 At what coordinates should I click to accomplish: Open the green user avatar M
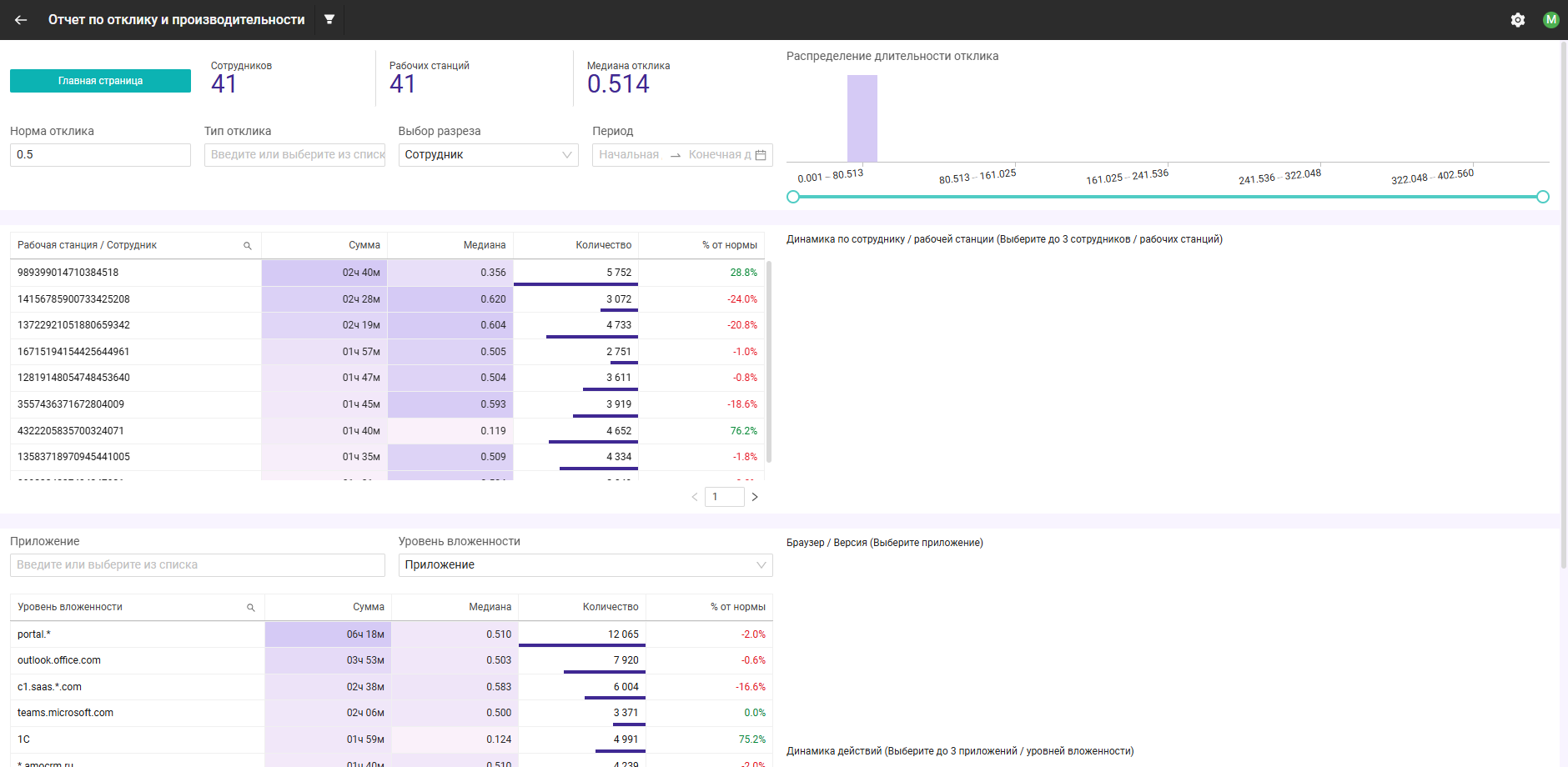click(x=1551, y=20)
